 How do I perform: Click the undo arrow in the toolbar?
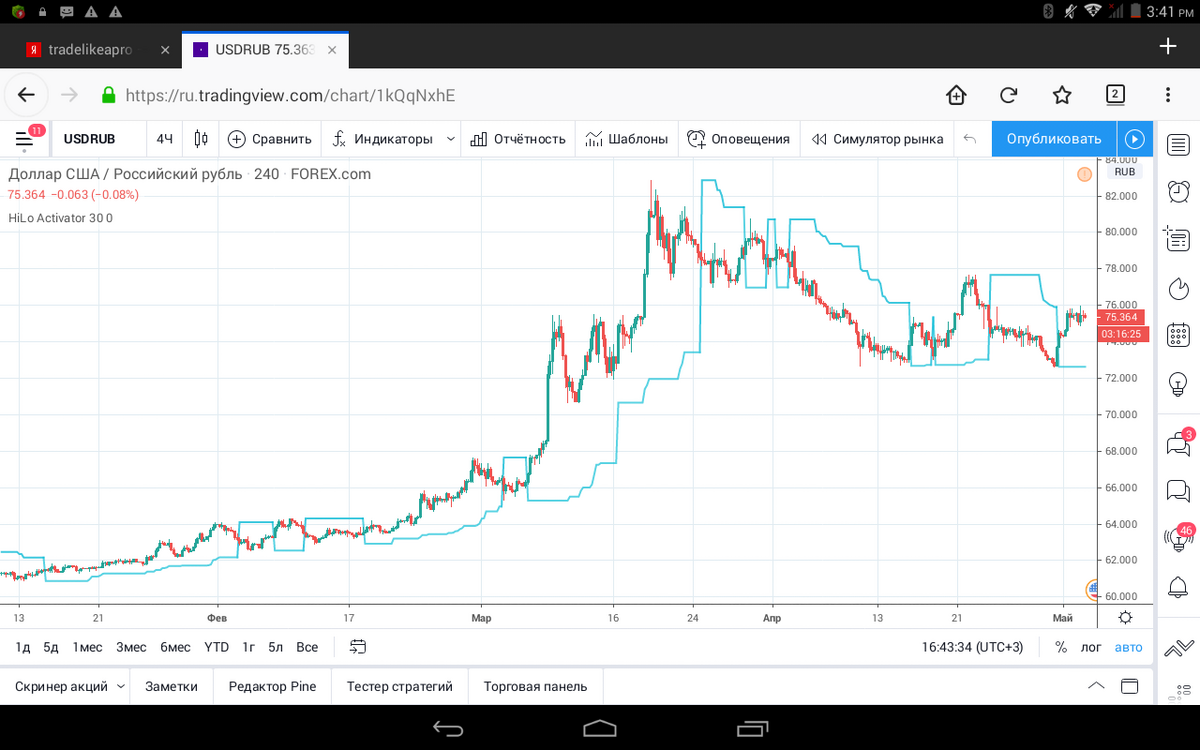coord(969,139)
